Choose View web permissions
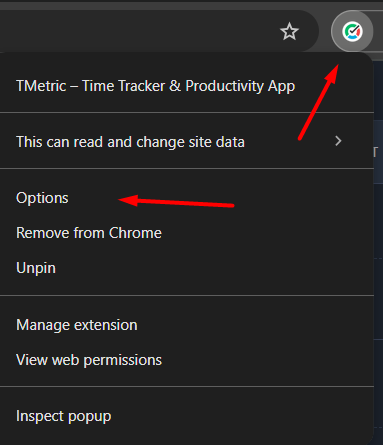Image resolution: width=383 pixels, height=445 pixels. pyautogui.click(x=187, y=360)
